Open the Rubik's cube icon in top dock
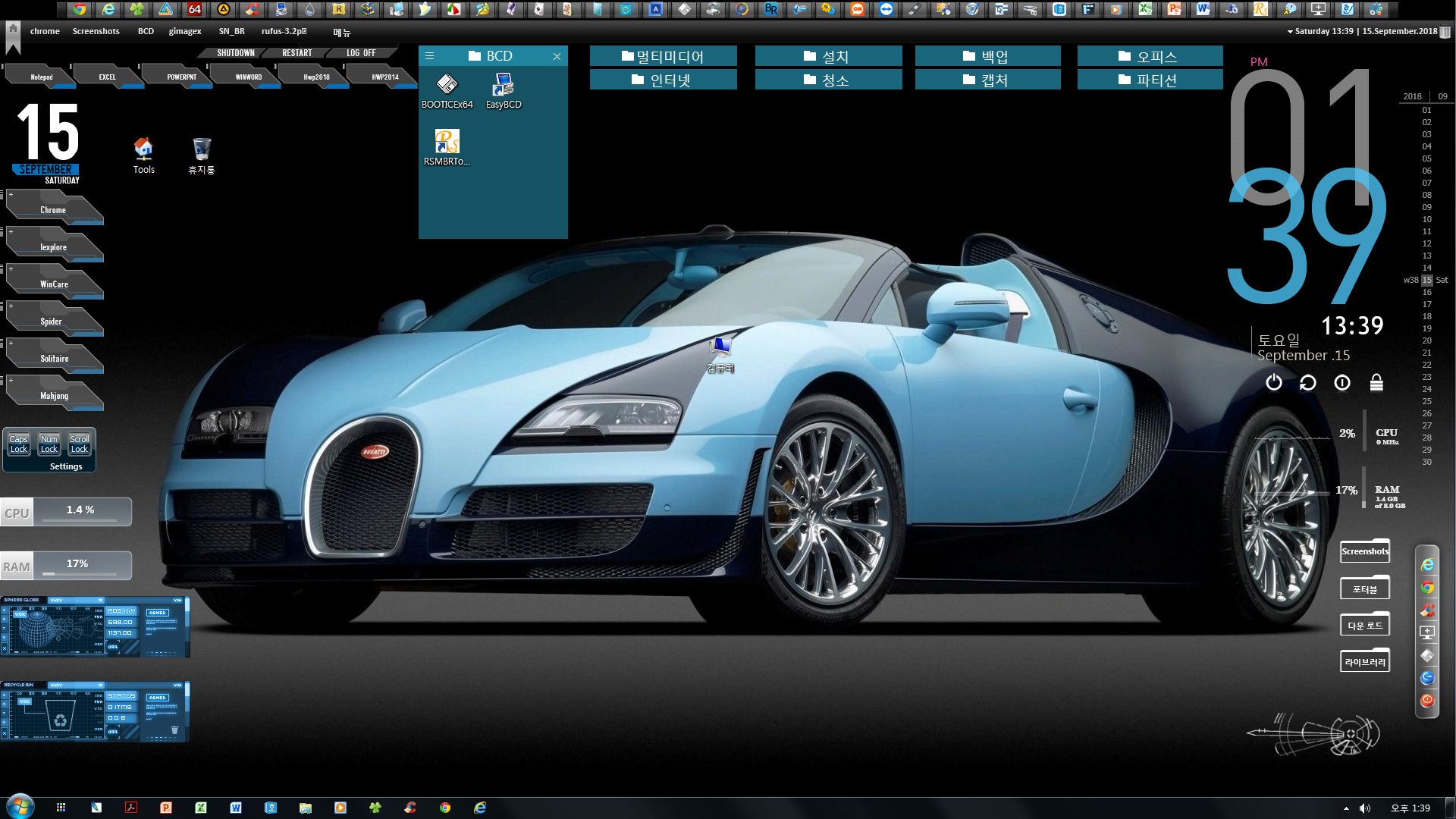1456x819 pixels. coord(368,10)
